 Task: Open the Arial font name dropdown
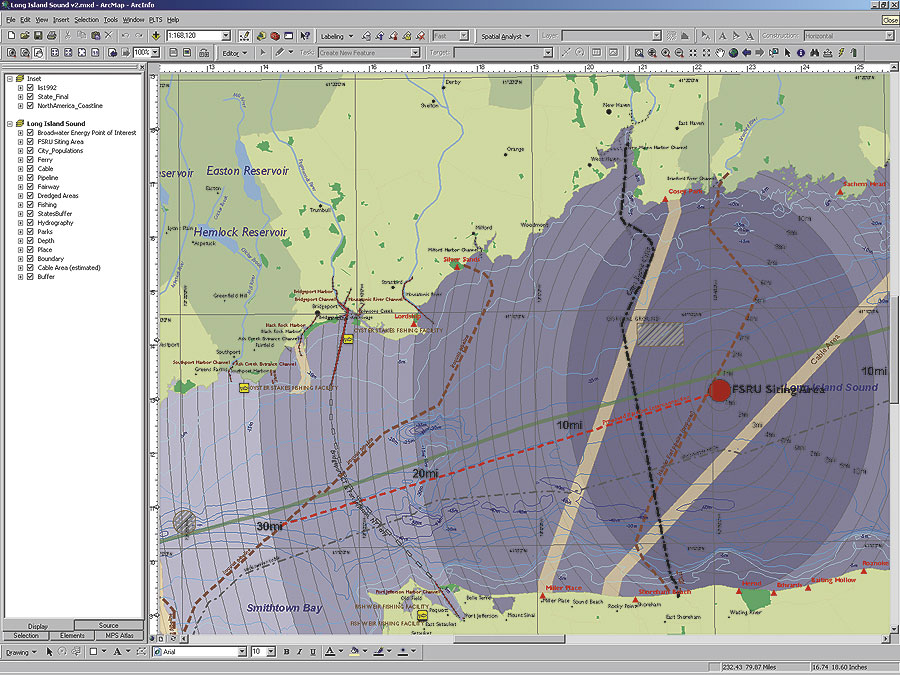(241, 652)
